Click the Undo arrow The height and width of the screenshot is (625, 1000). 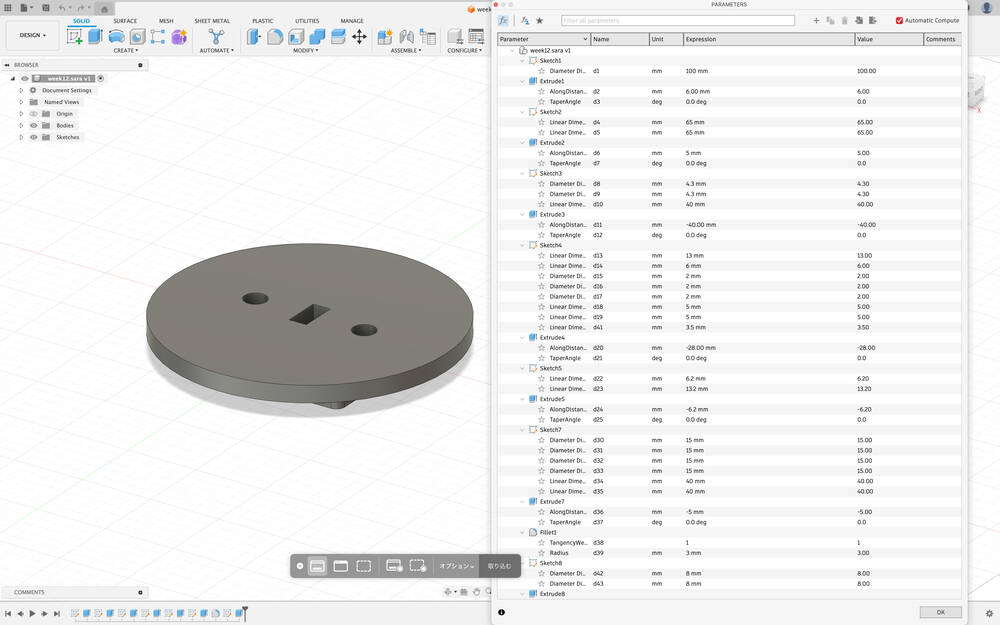(x=62, y=8)
